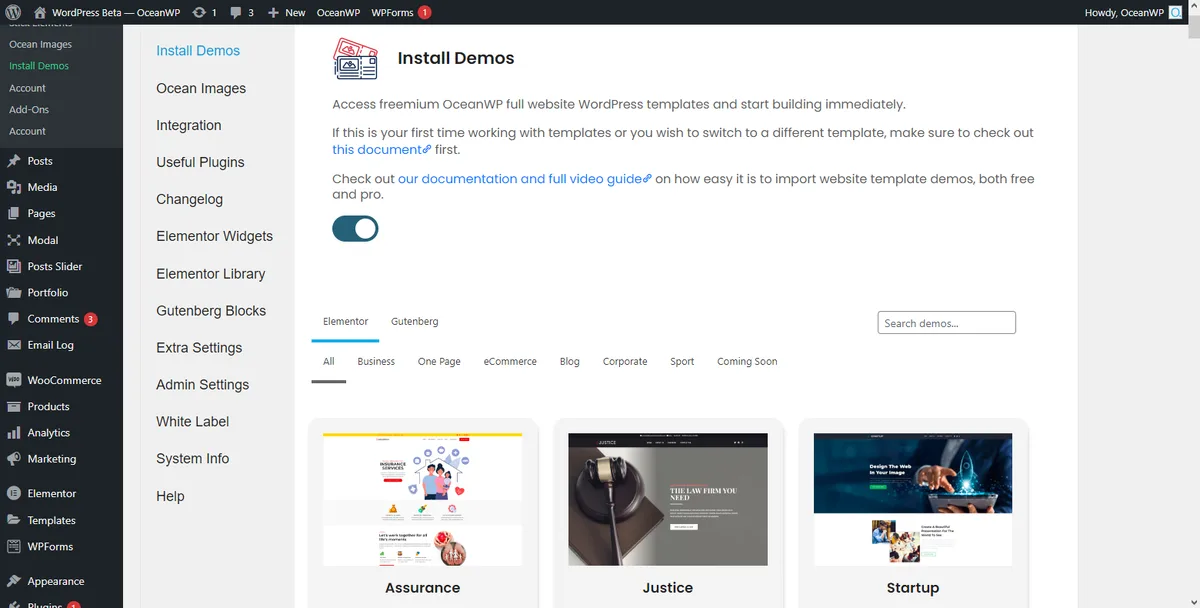Switch to the Elementor demos tab
1200x608 pixels.
click(x=345, y=321)
